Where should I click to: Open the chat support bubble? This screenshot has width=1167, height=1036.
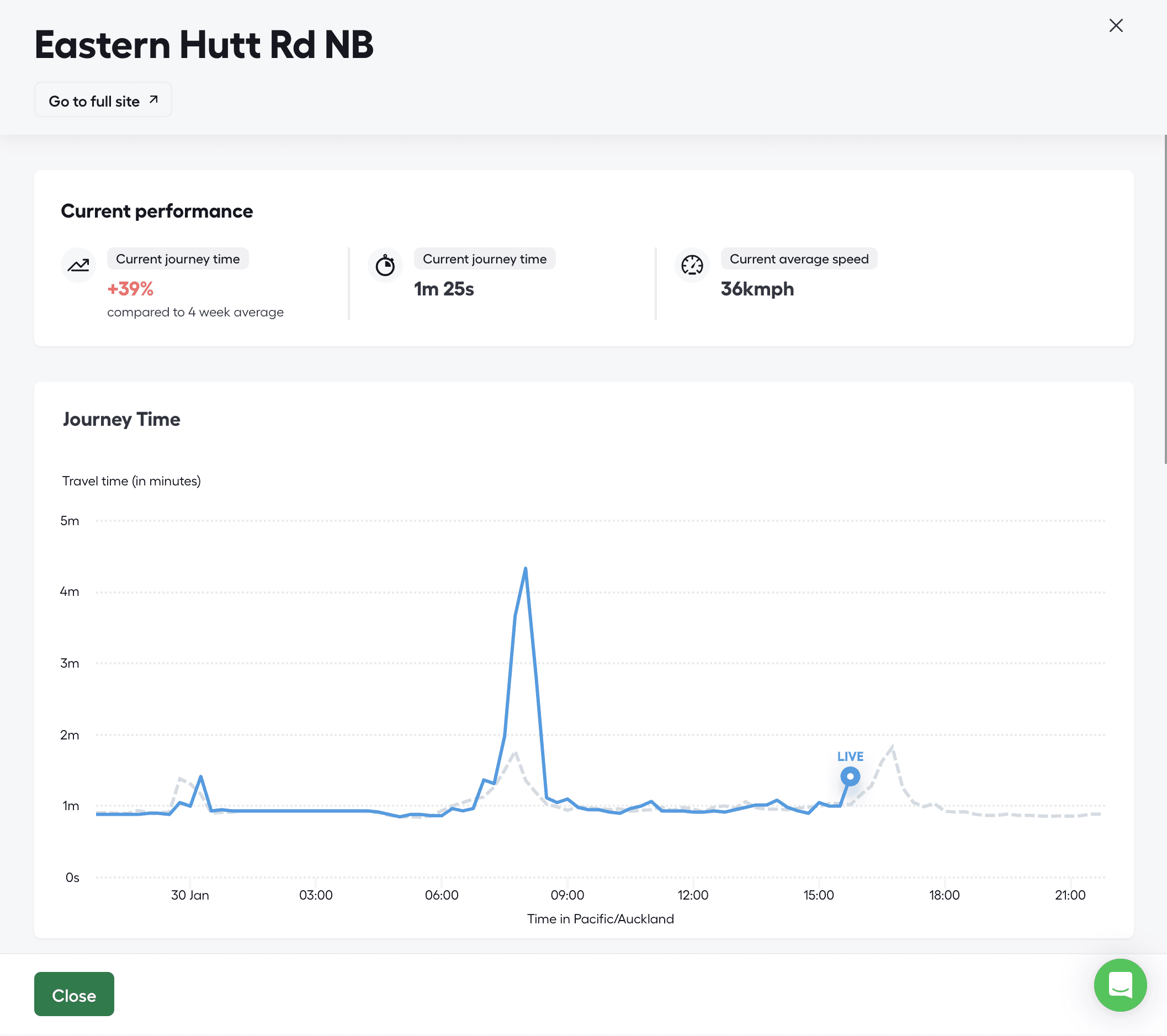(x=1120, y=985)
